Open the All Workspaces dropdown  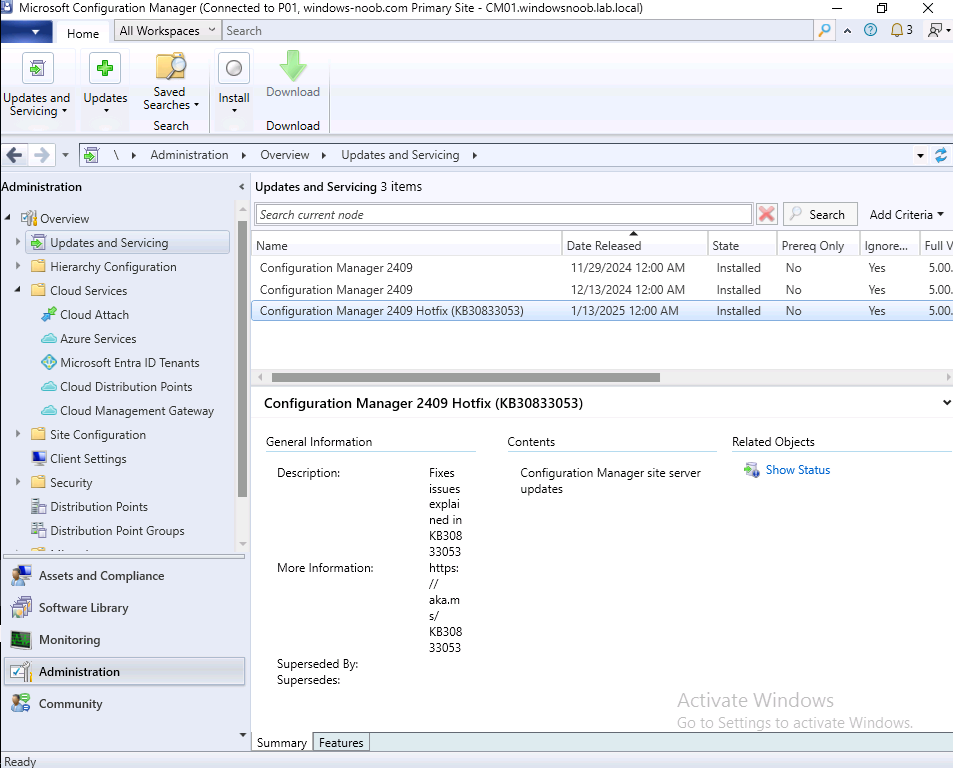coord(167,30)
